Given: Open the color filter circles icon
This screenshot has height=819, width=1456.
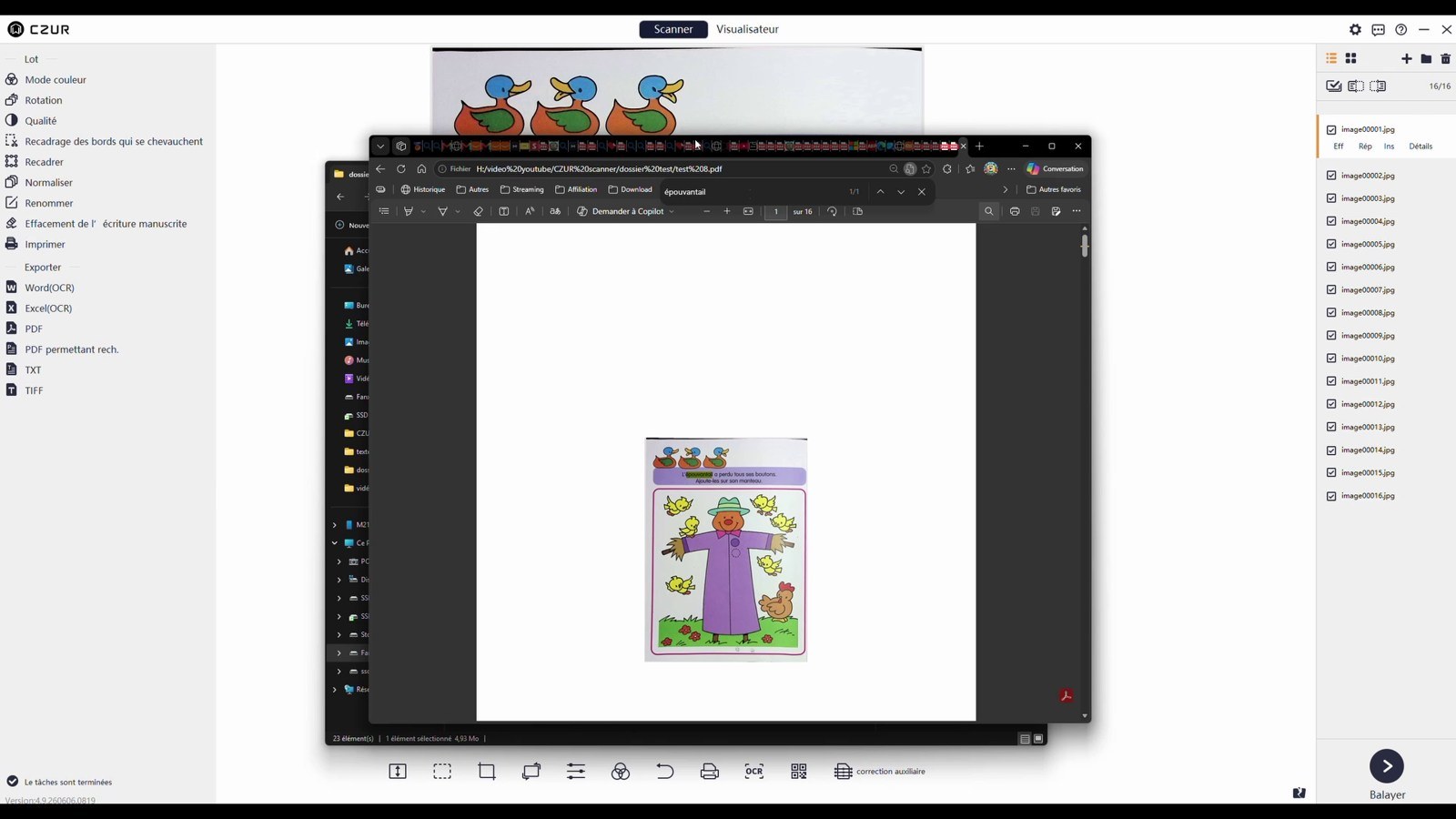Looking at the screenshot, I should point(621,772).
